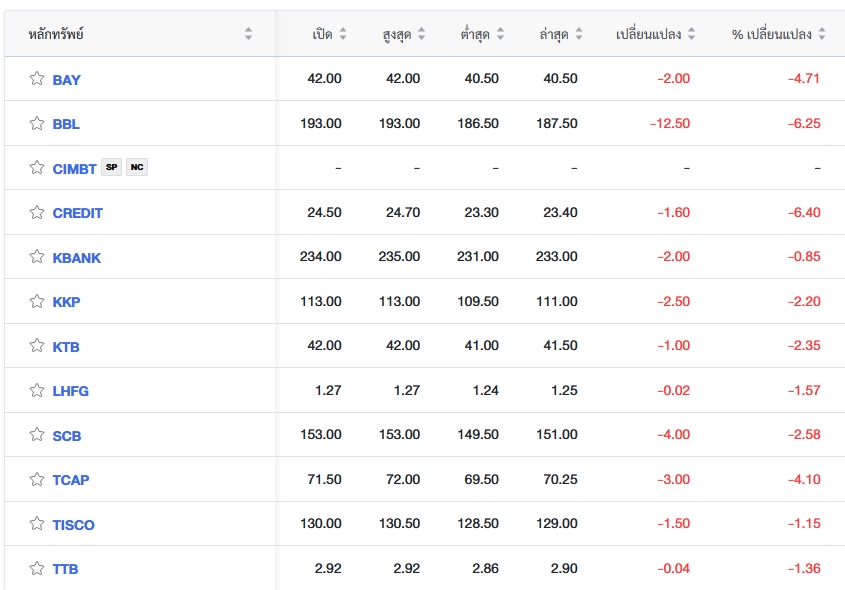This screenshot has height=590, width=845.
Task: Select CREDIT percent change -6.40
Action: (x=804, y=212)
